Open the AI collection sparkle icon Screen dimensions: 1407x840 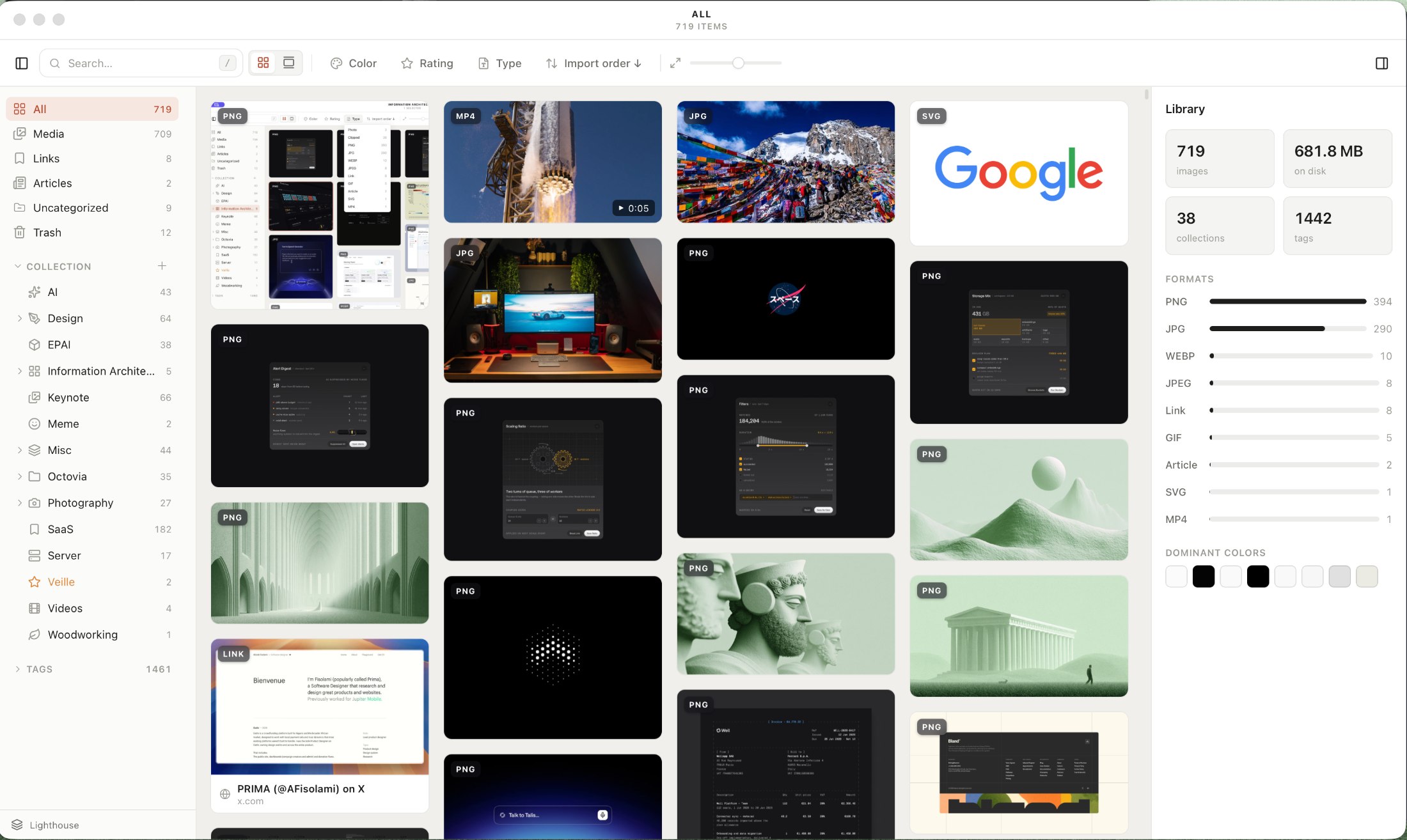click(35, 292)
